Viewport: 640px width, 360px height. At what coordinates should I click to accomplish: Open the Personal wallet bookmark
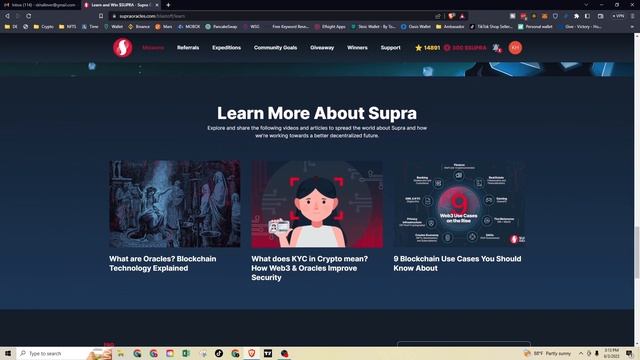coord(535,27)
